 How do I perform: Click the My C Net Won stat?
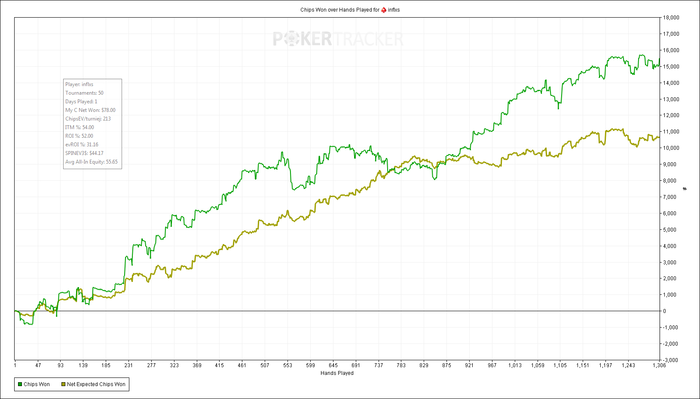[90, 110]
